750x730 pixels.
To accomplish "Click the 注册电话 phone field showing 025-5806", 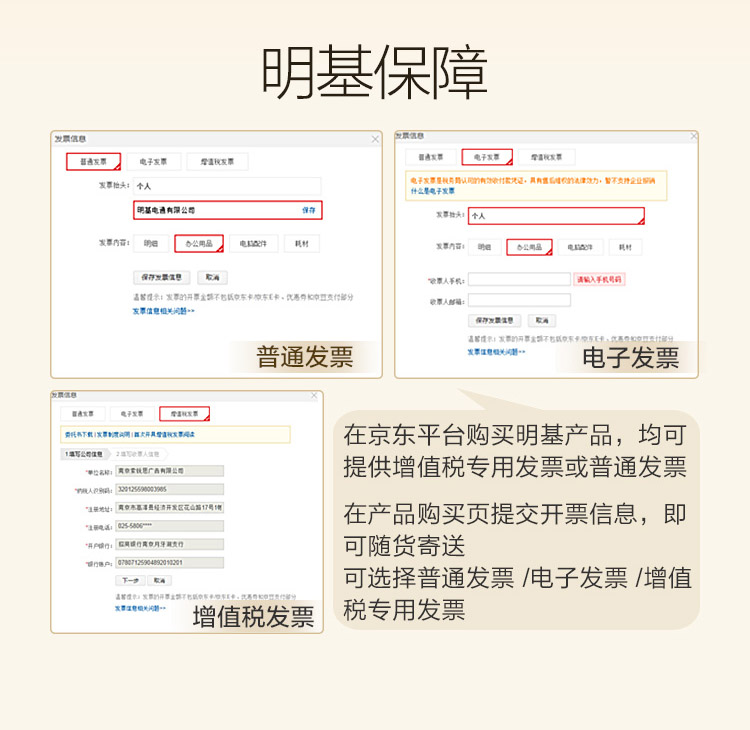I will 170,526.
